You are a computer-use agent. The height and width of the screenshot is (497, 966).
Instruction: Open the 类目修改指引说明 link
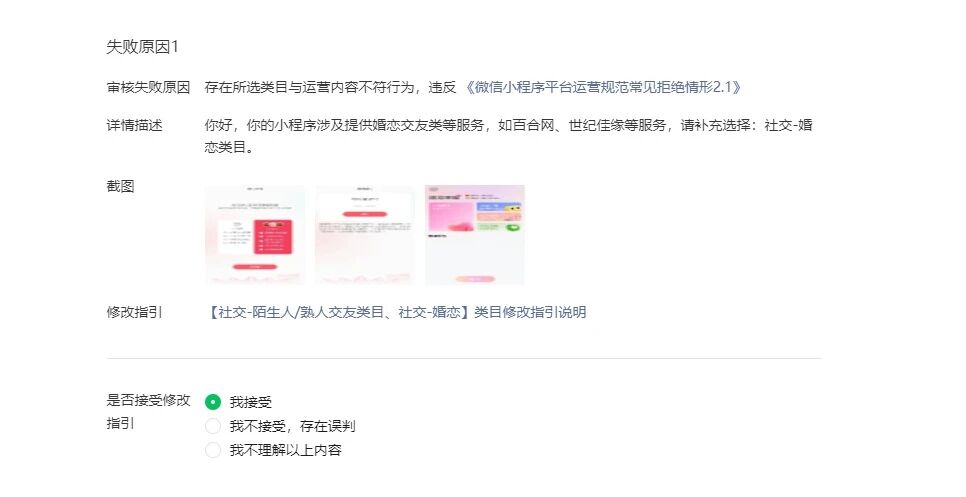(x=396, y=312)
